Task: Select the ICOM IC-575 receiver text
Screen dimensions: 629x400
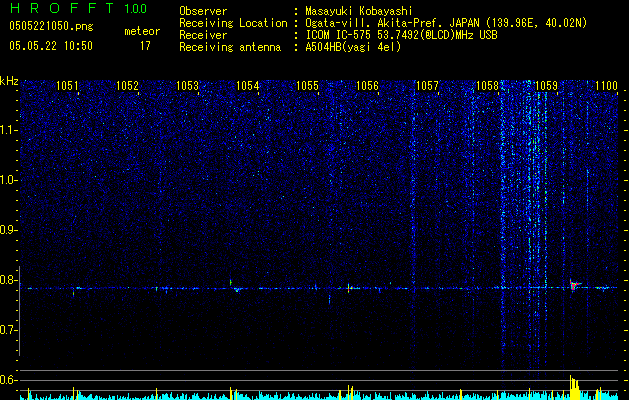Action: pyautogui.click(x=401, y=35)
